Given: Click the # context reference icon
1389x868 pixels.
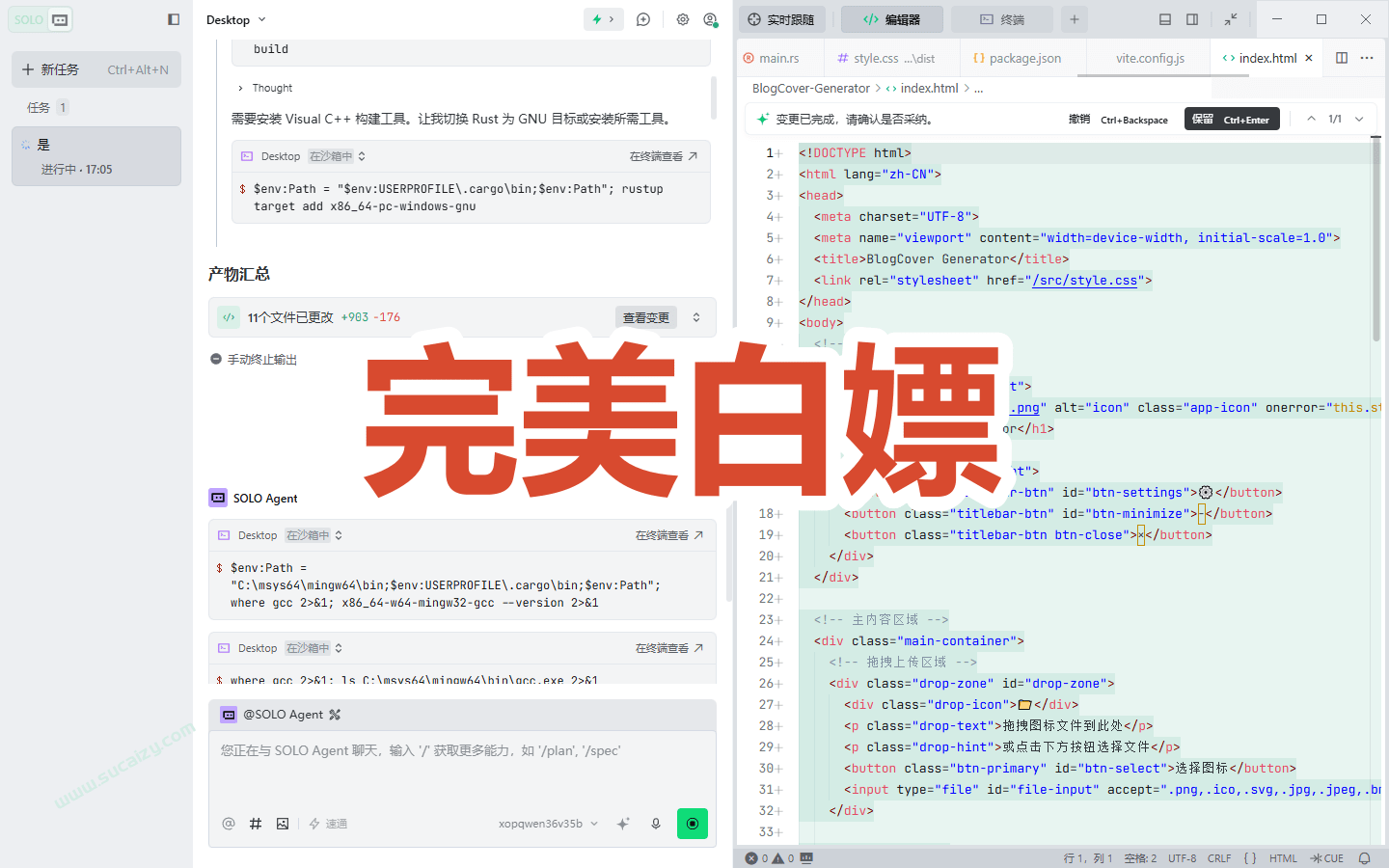Looking at the screenshot, I should pos(256,824).
